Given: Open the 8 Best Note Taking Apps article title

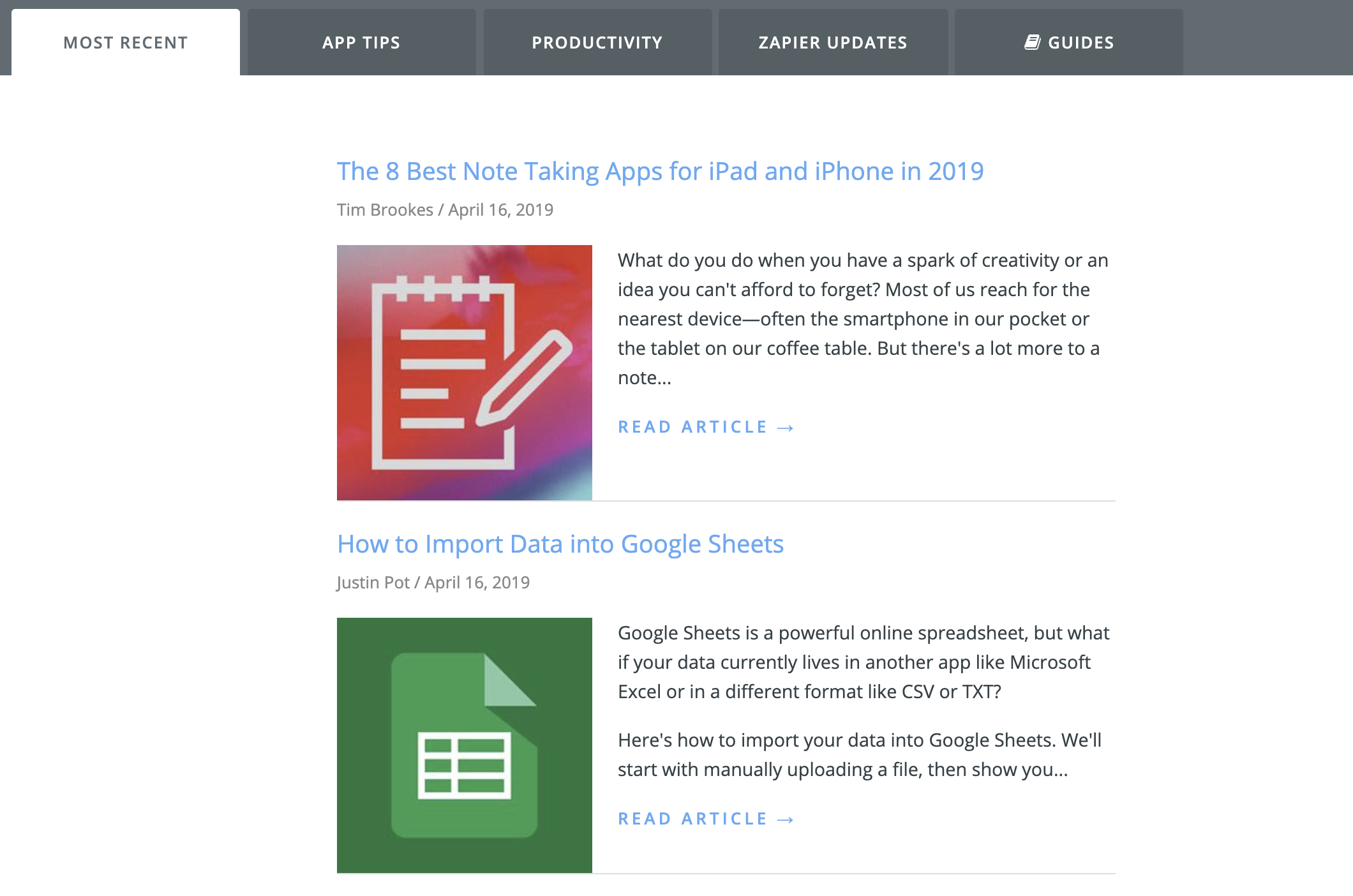Looking at the screenshot, I should tap(661, 171).
